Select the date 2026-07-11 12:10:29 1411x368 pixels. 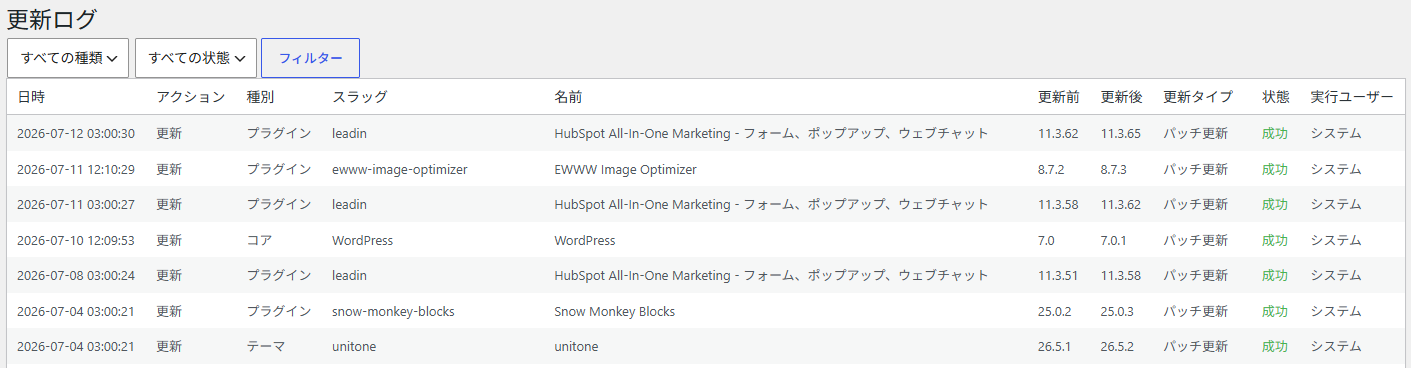click(76, 169)
